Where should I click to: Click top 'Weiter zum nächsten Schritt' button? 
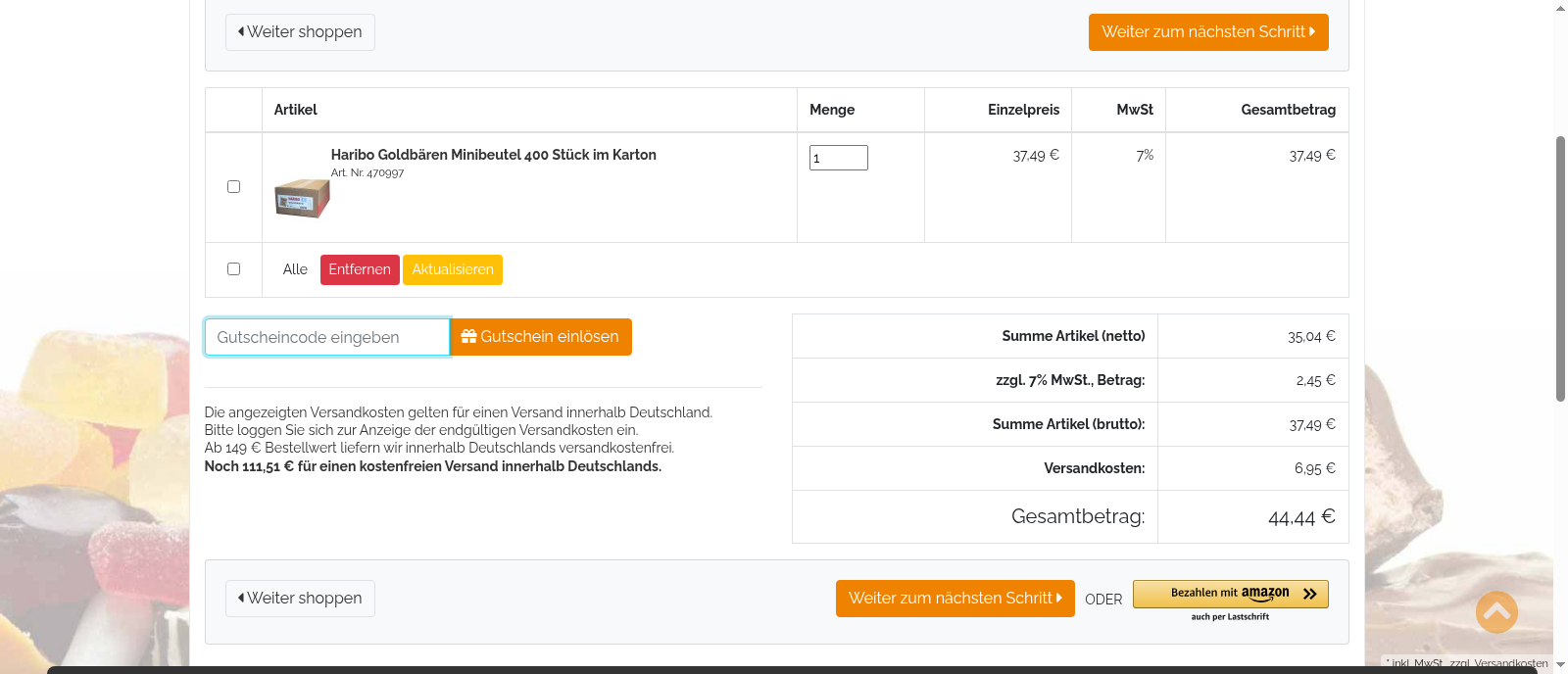(x=1207, y=32)
